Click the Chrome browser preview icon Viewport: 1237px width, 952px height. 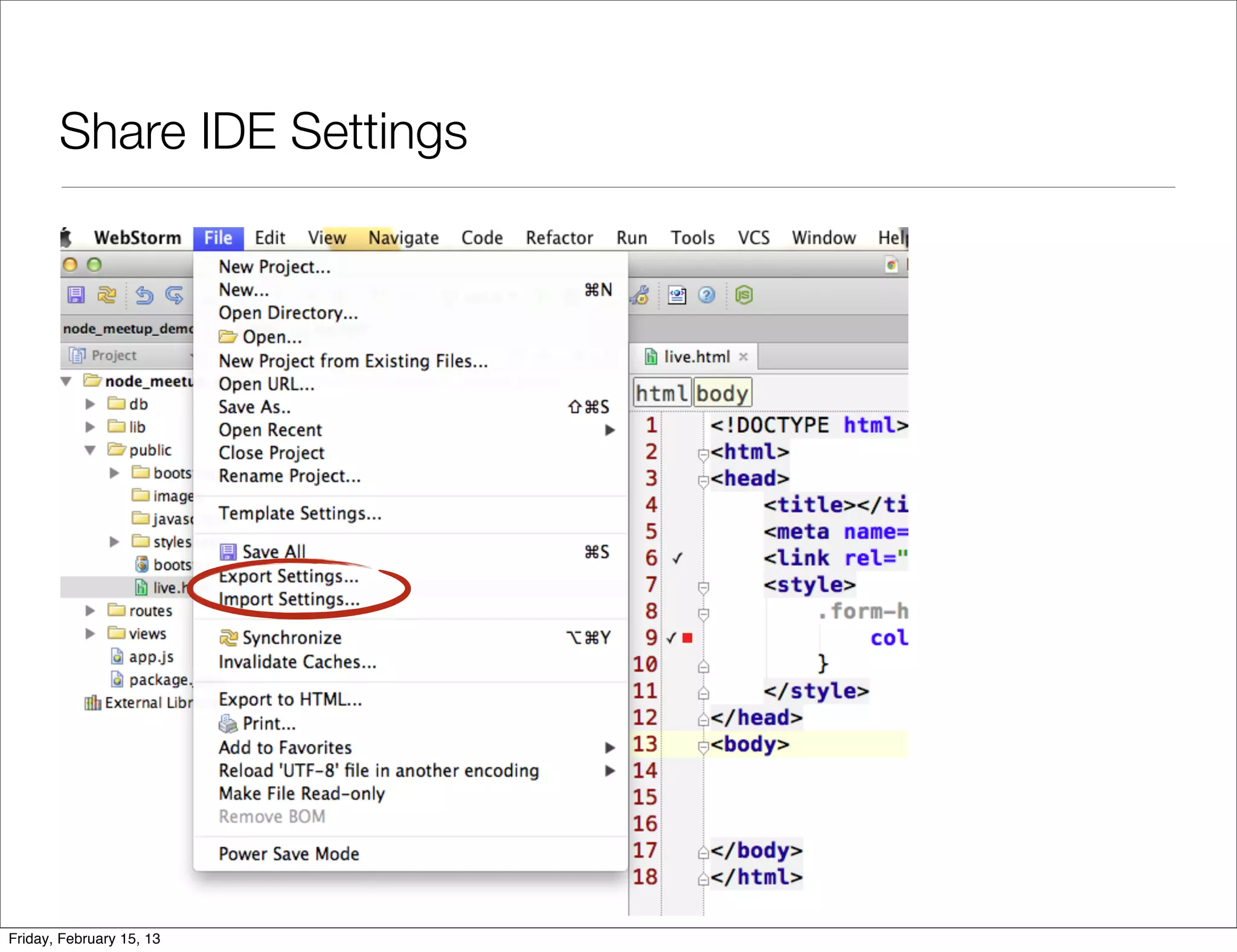click(892, 265)
